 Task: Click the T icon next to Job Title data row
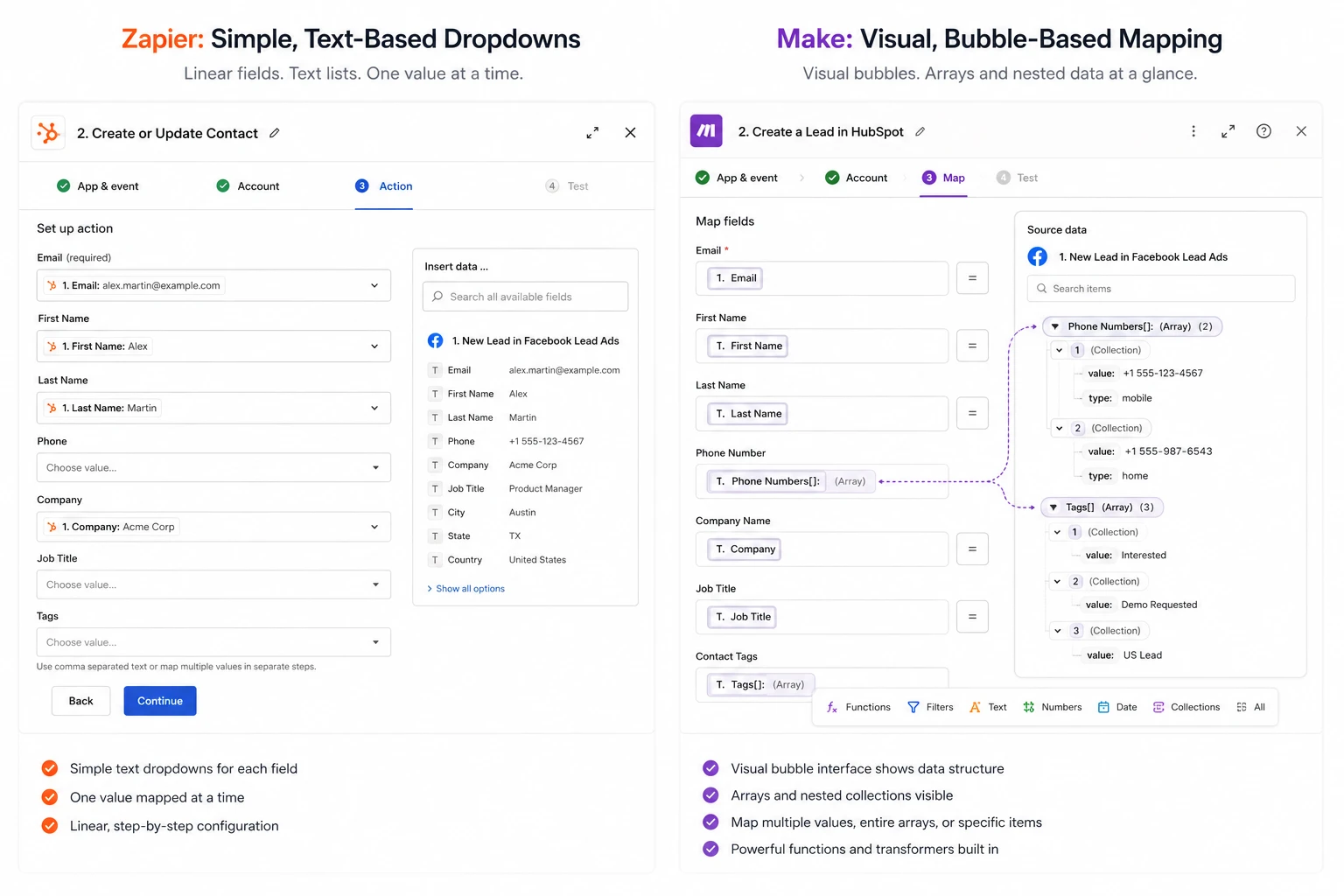(x=435, y=488)
